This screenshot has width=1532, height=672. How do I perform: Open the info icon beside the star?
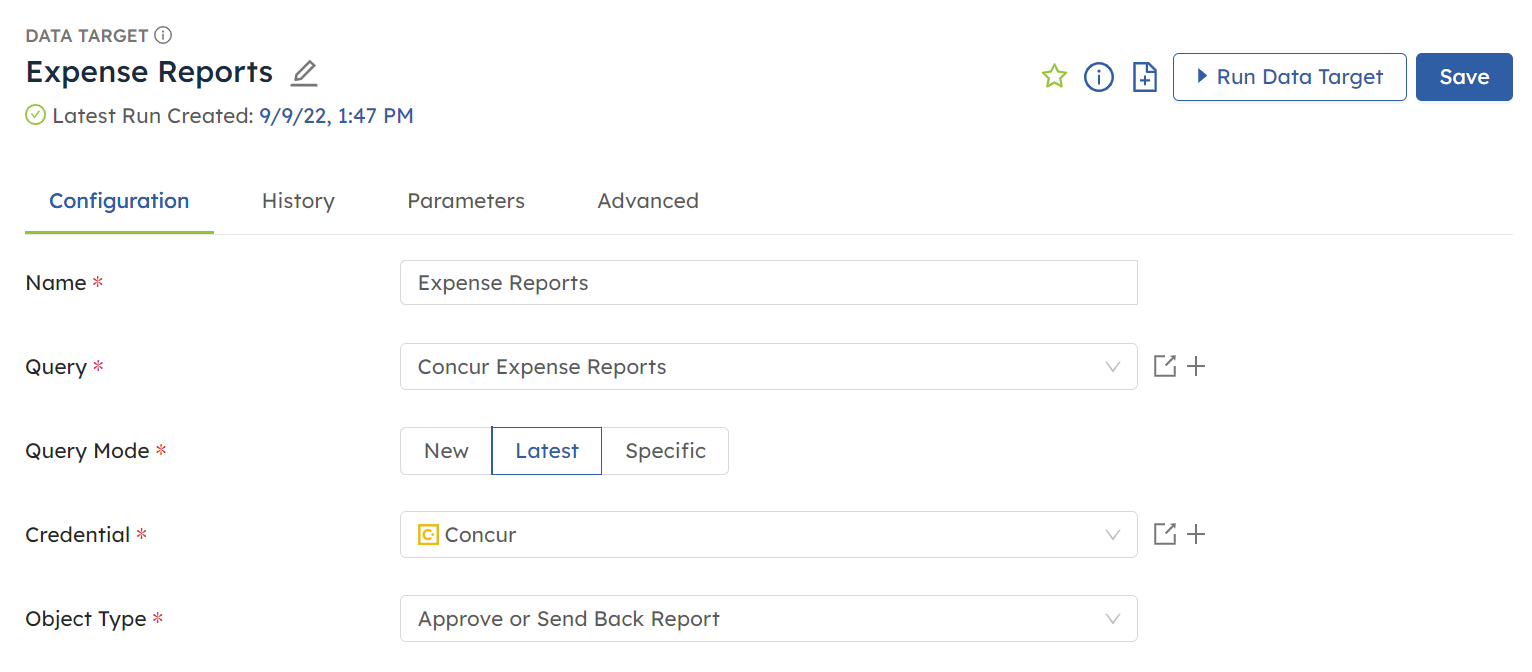[1098, 76]
